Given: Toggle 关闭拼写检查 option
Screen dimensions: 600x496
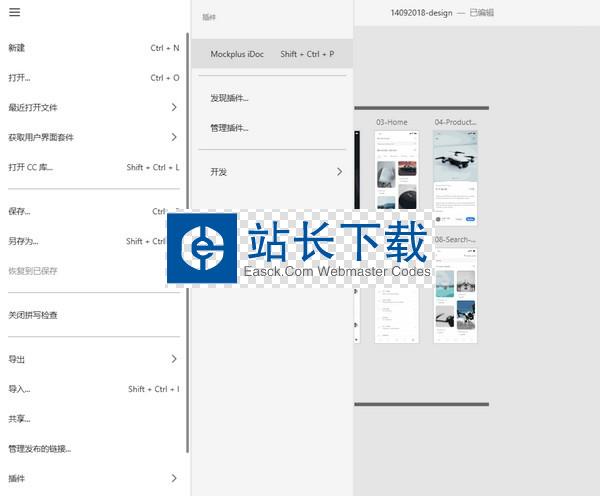Looking at the screenshot, I should (x=33, y=315).
